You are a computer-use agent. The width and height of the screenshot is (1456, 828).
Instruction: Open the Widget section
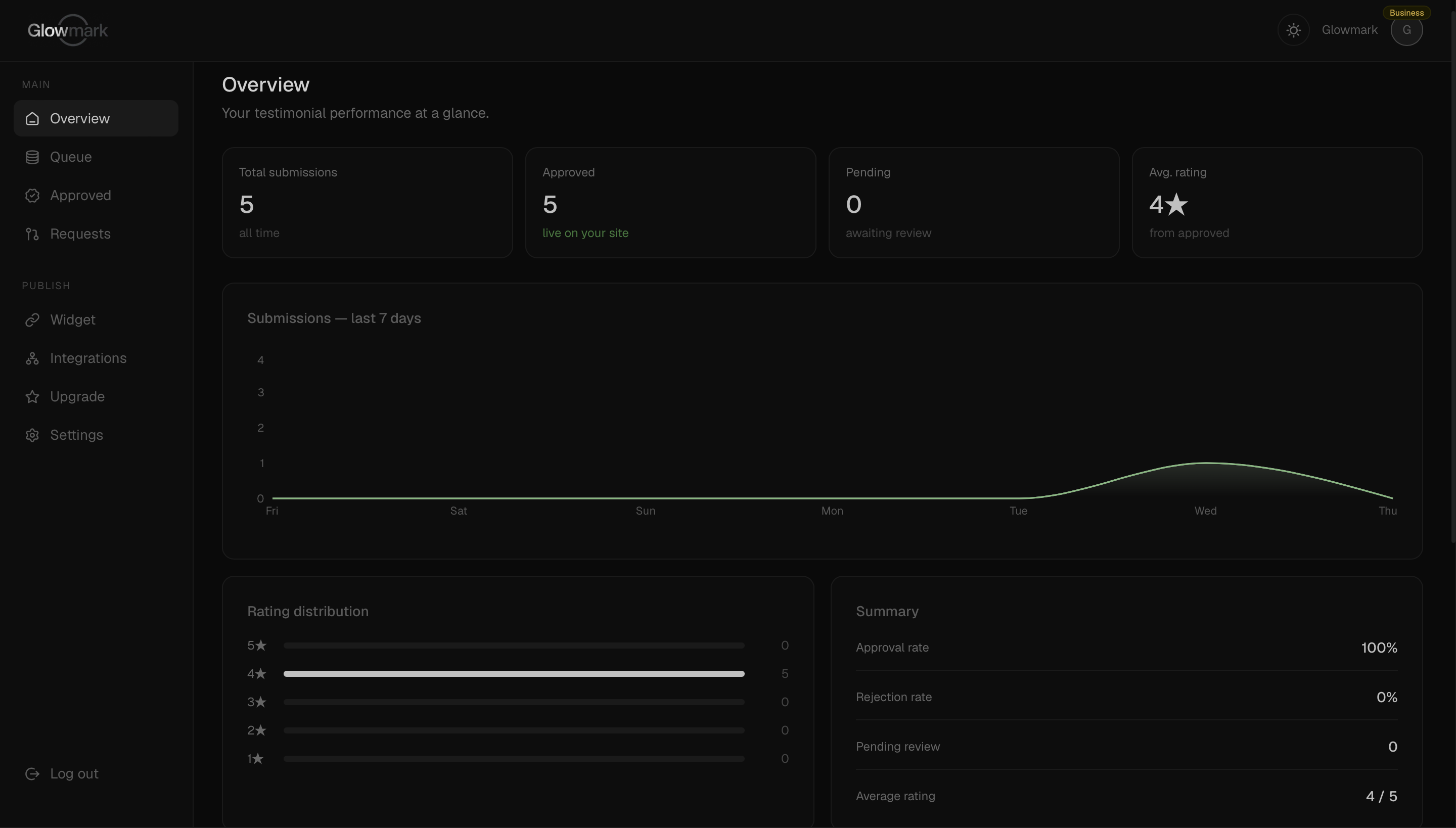[x=96, y=319]
